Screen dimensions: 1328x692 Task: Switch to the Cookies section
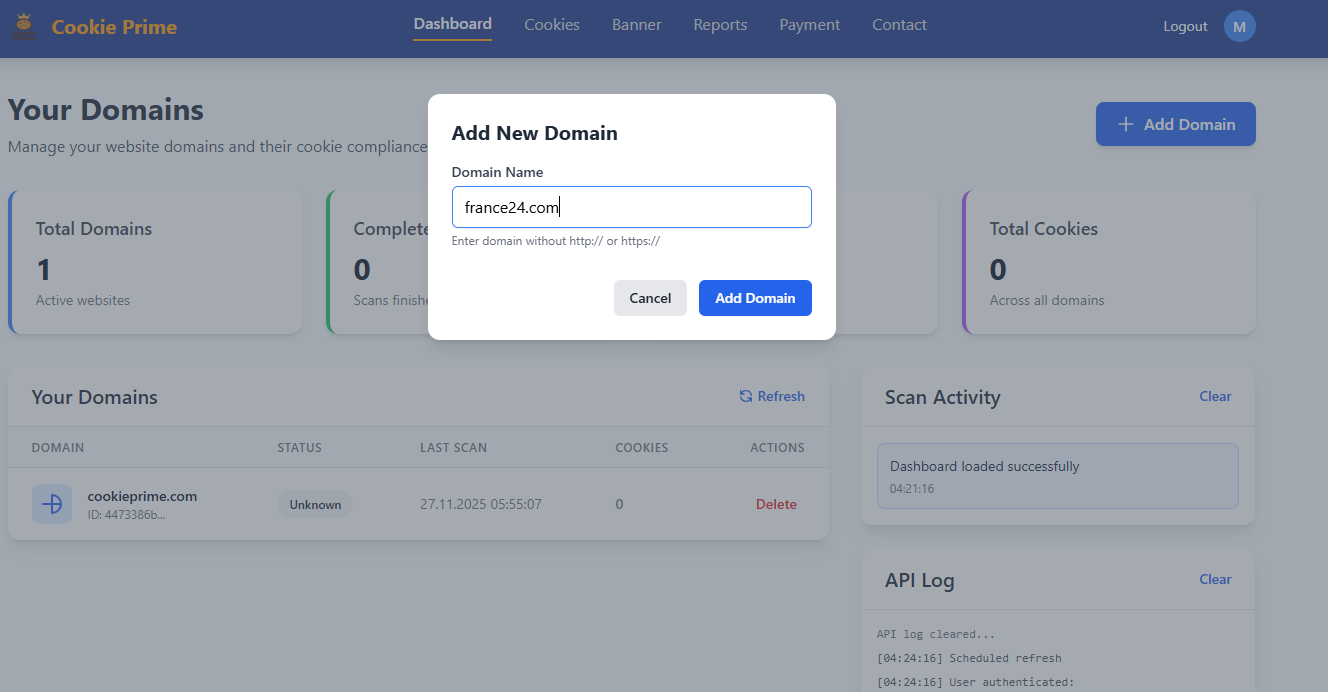(x=551, y=24)
